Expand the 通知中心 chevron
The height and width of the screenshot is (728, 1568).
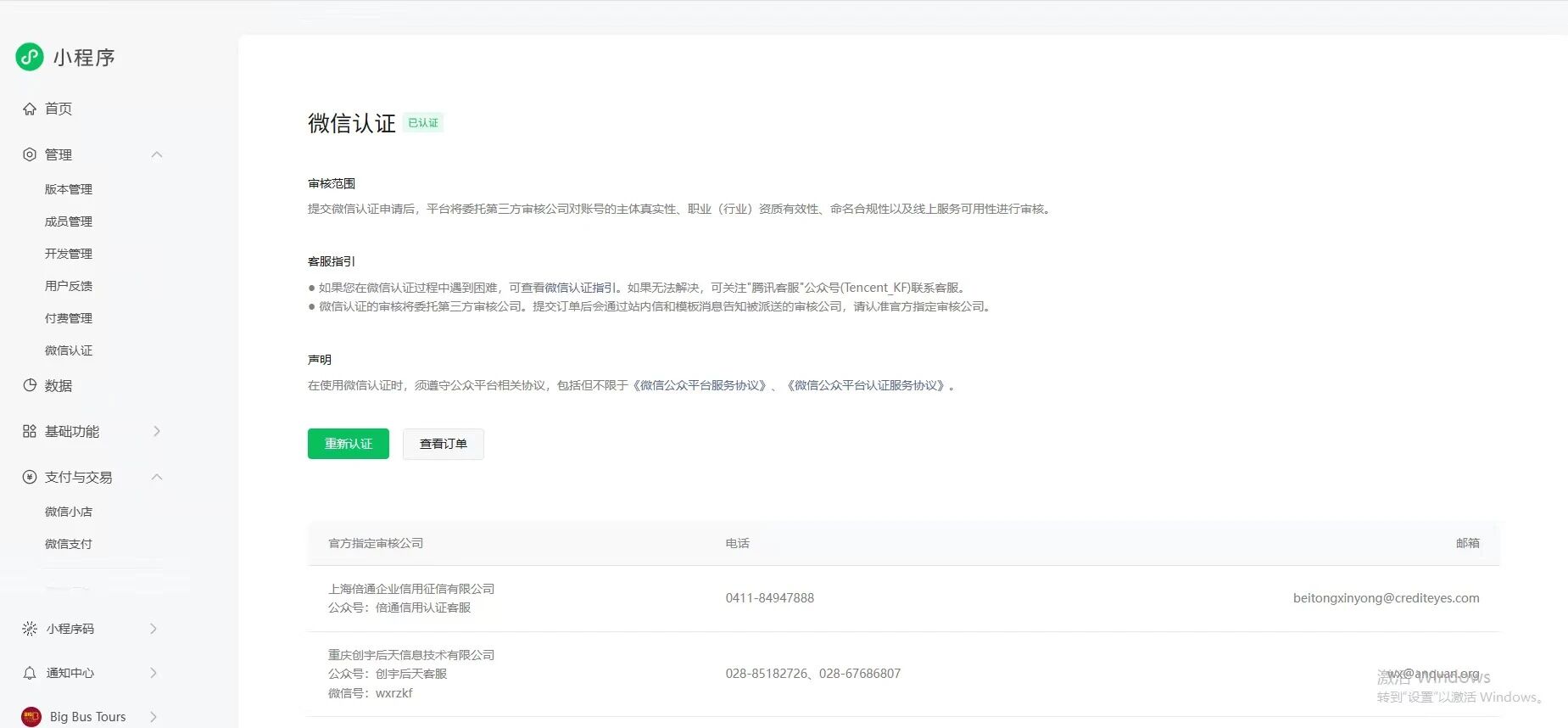(x=153, y=673)
